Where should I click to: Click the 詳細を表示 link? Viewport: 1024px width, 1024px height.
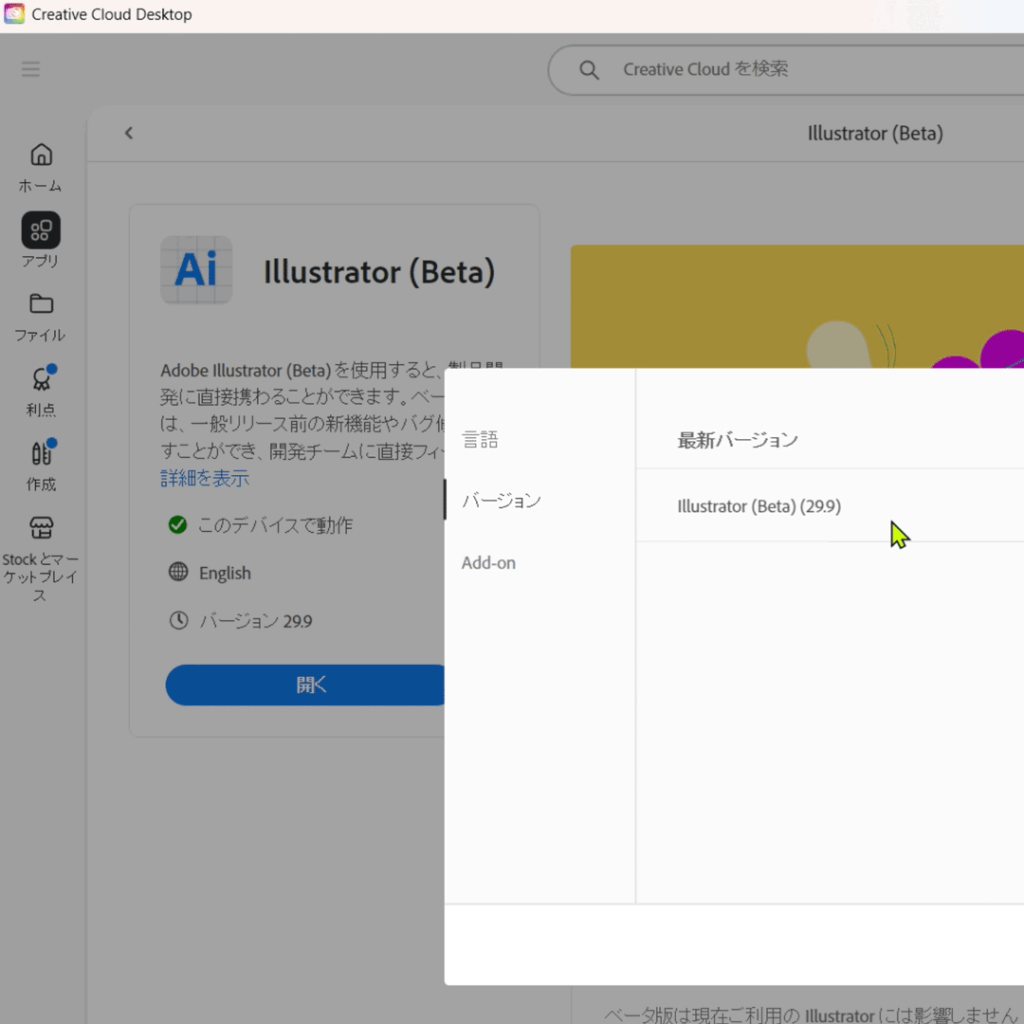205,478
